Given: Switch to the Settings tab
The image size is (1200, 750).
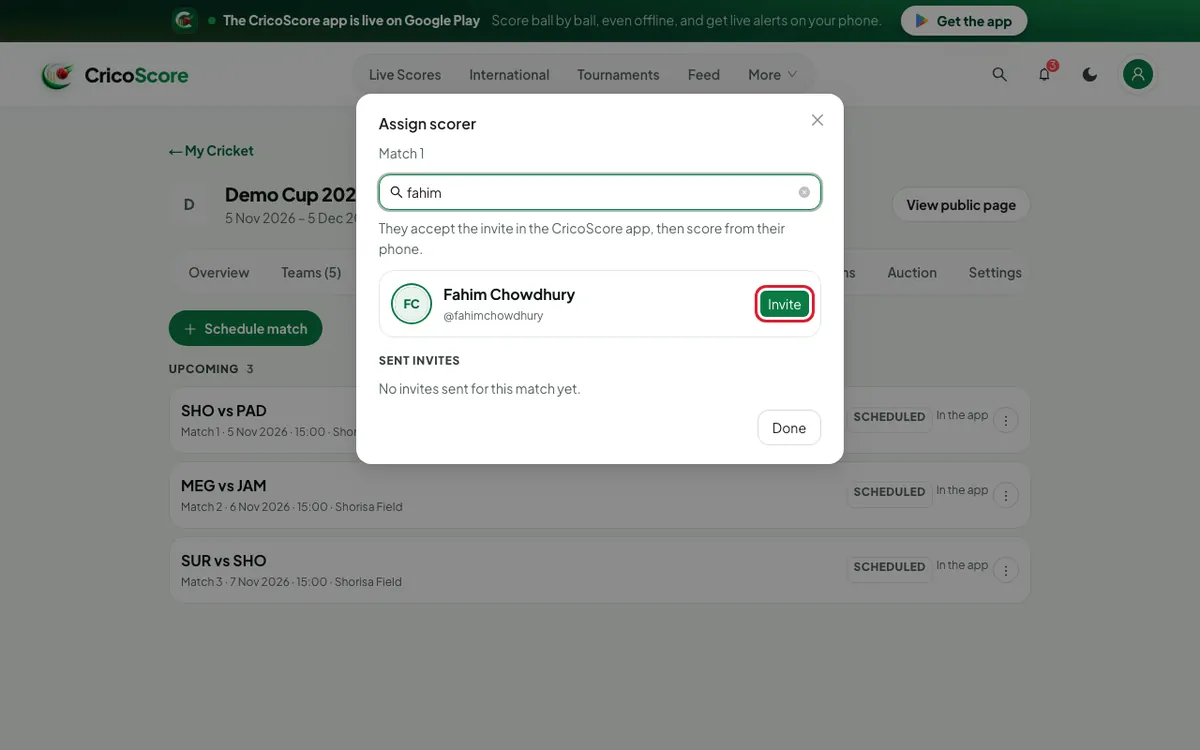Looking at the screenshot, I should click(995, 273).
